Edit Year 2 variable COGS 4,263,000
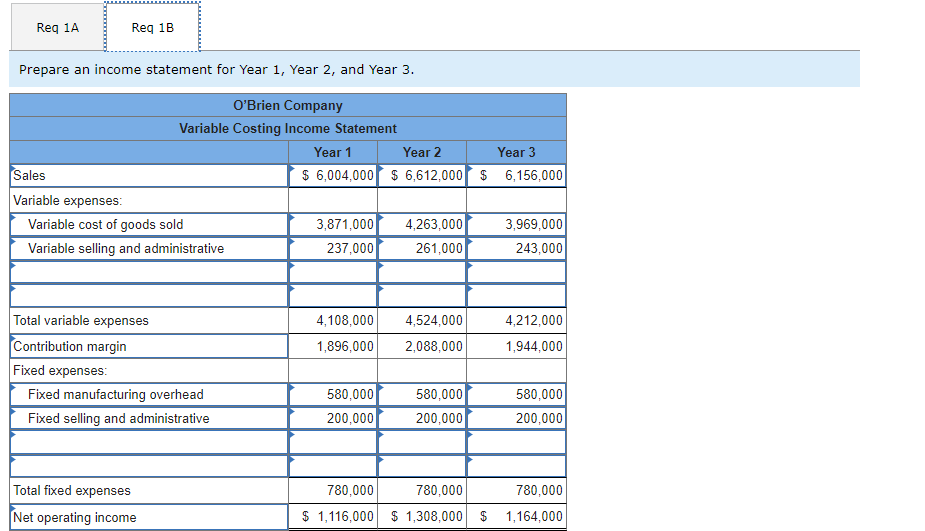 click(x=422, y=225)
